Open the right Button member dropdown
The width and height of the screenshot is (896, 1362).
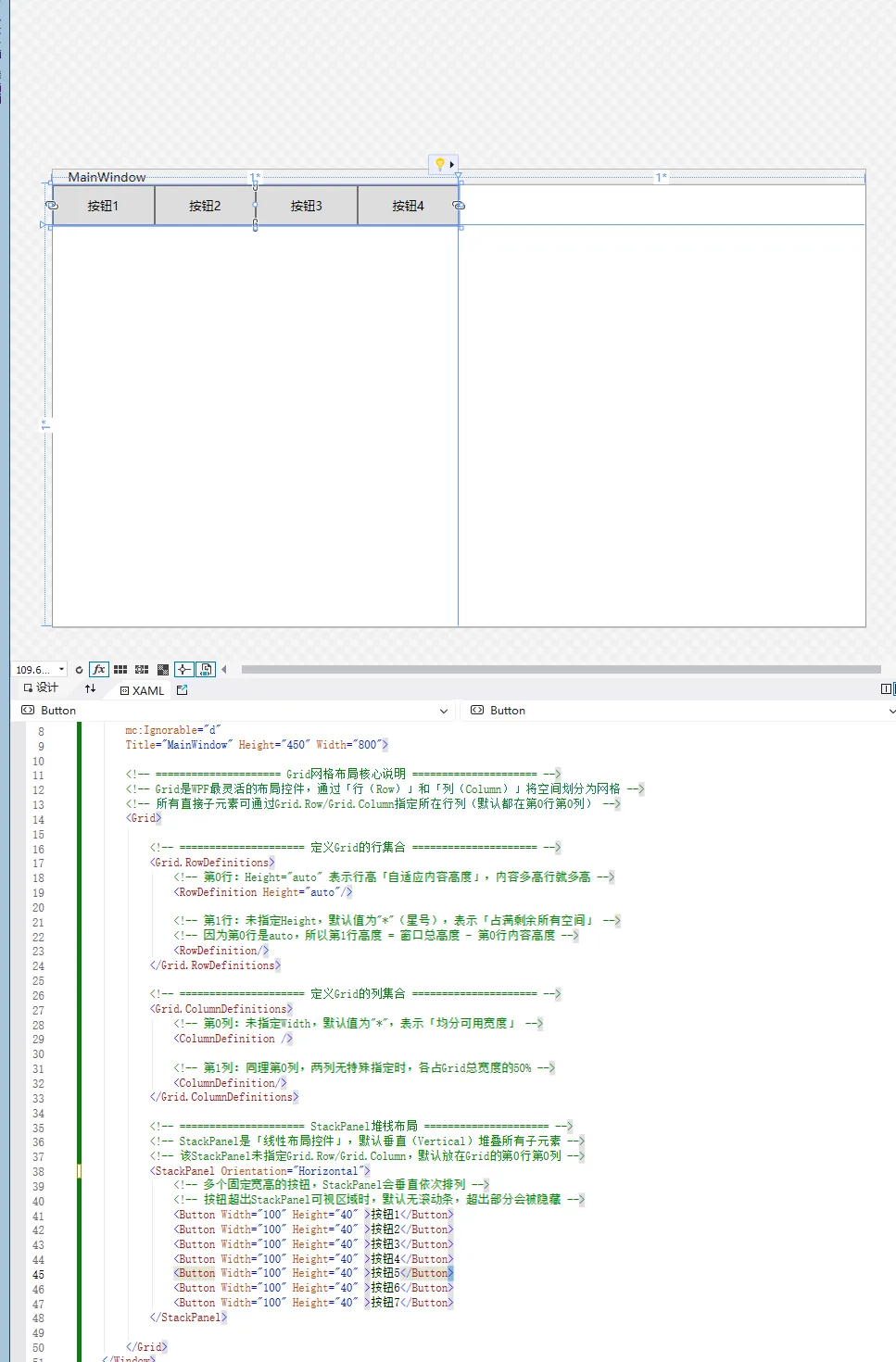(x=681, y=711)
